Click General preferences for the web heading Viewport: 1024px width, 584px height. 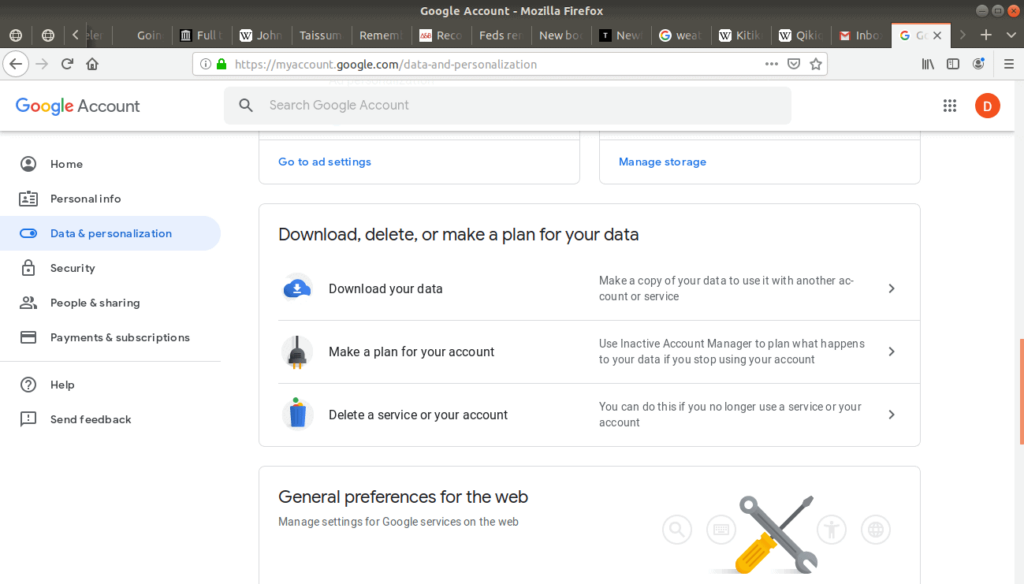(x=403, y=496)
